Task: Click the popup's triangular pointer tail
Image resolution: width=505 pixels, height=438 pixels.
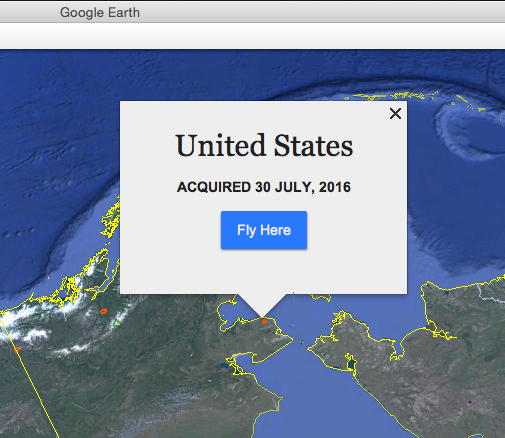Action: click(262, 304)
